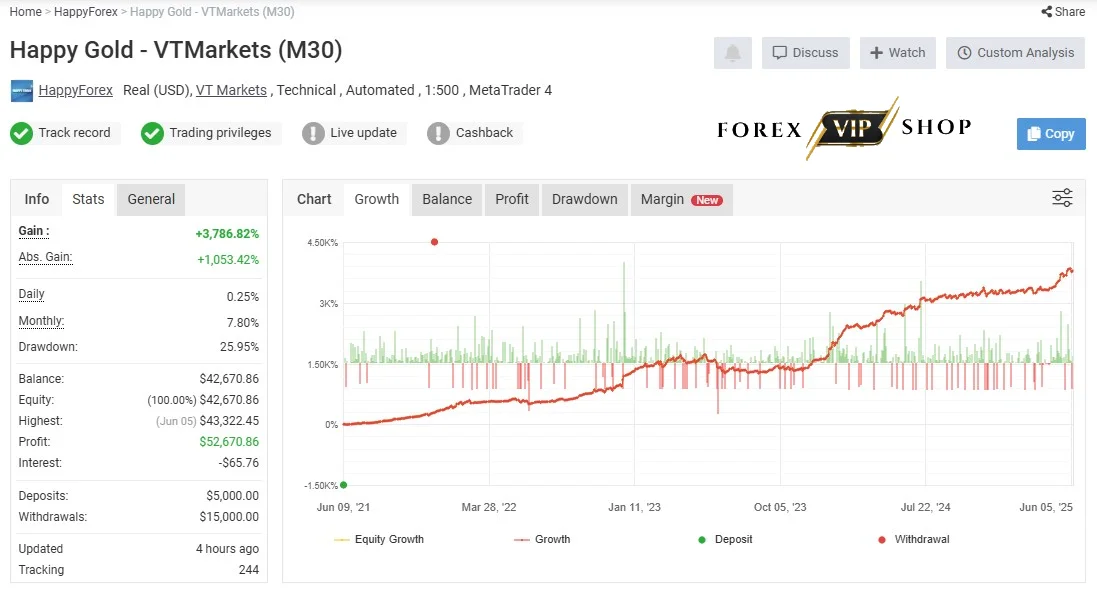Switch to the Info tab
This screenshot has height=592, width=1097.
(x=36, y=199)
